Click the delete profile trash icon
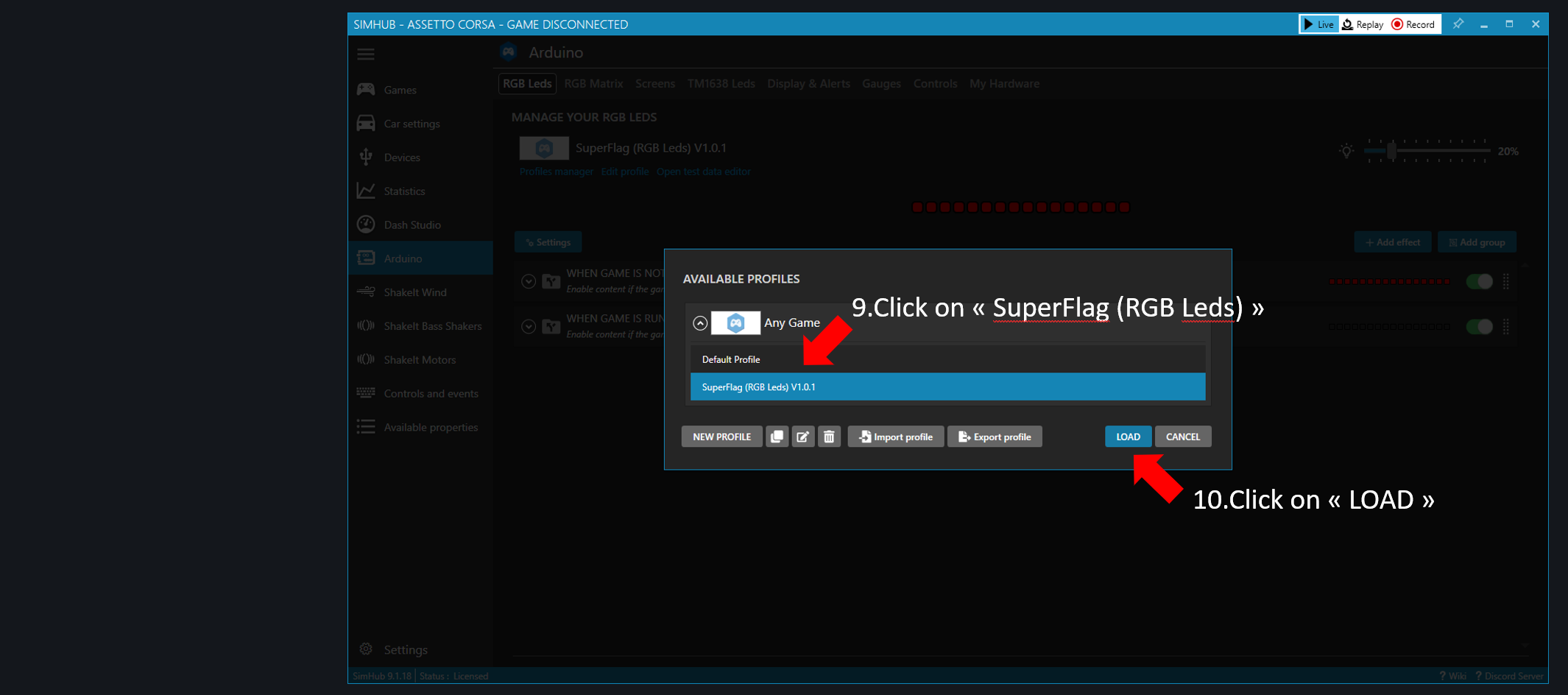The image size is (1568, 695). coord(829,437)
